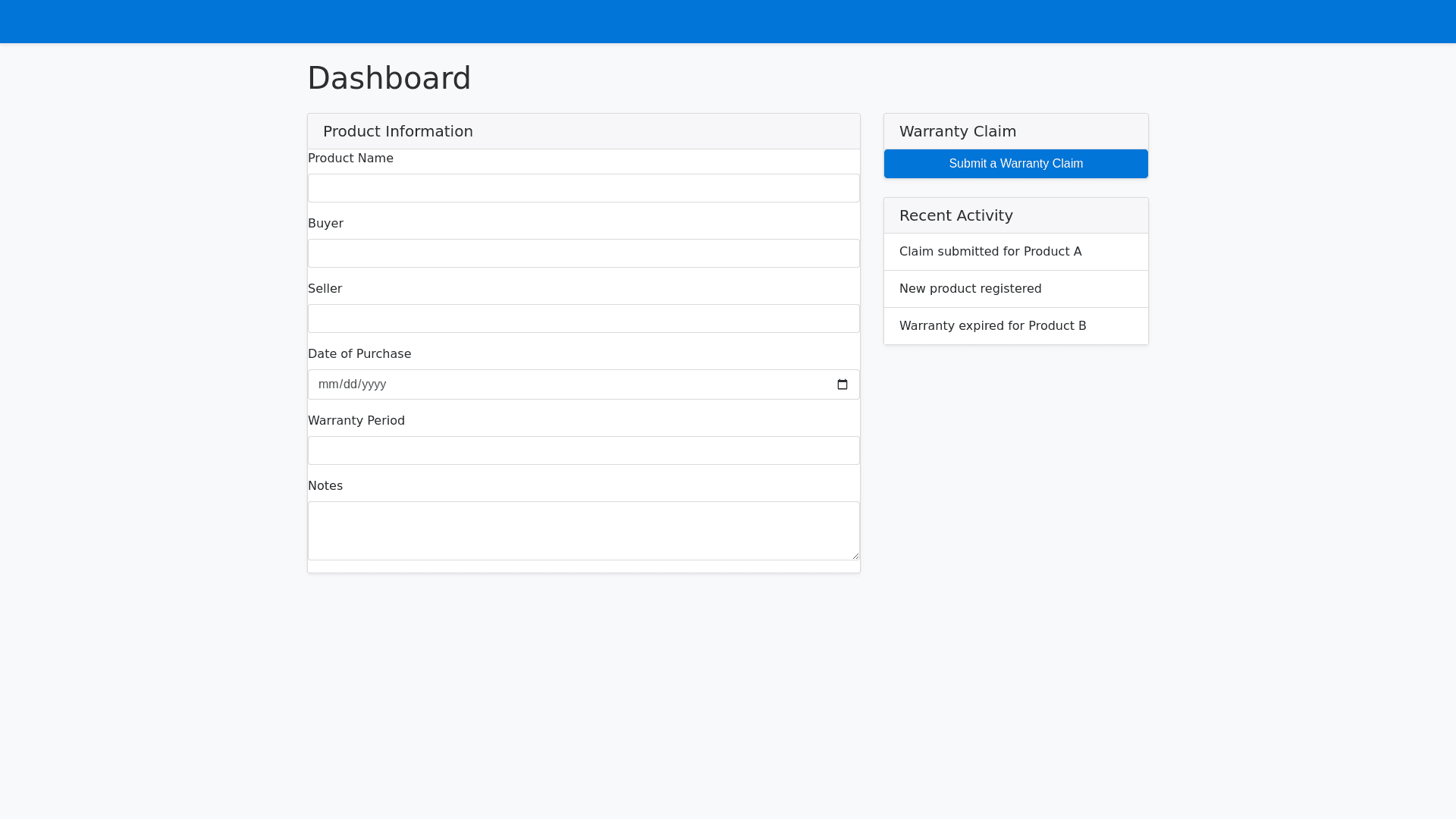This screenshot has width=1456, height=819.
Task: Click the Product Information card header
Action: tap(398, 131)
